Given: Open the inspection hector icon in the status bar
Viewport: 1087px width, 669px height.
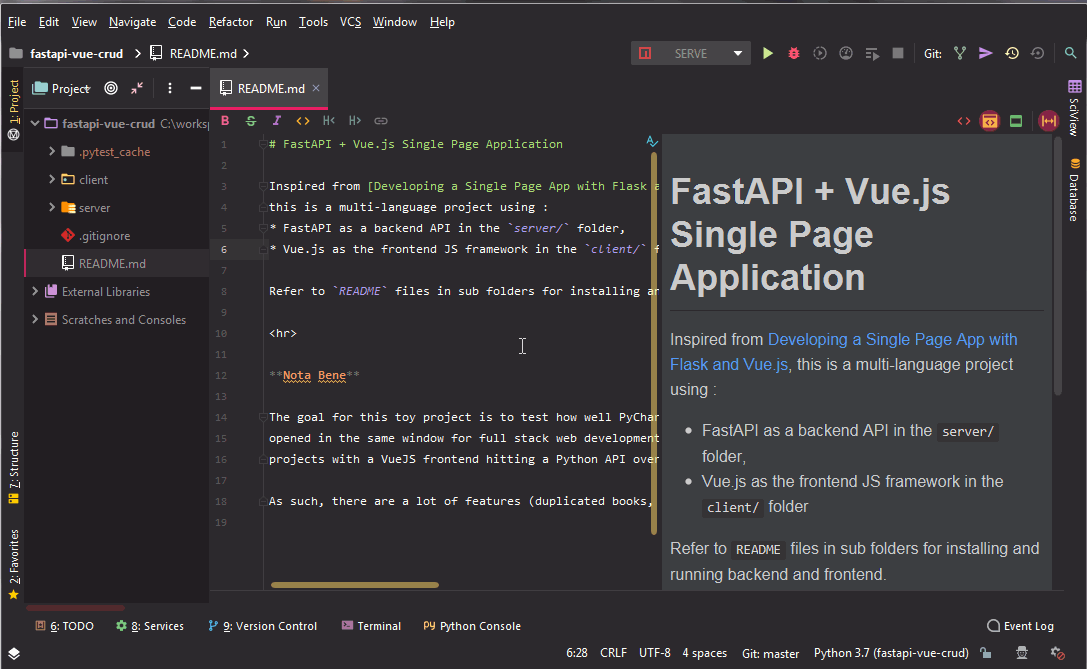Looking at the screenshot, I should 1022,653.
